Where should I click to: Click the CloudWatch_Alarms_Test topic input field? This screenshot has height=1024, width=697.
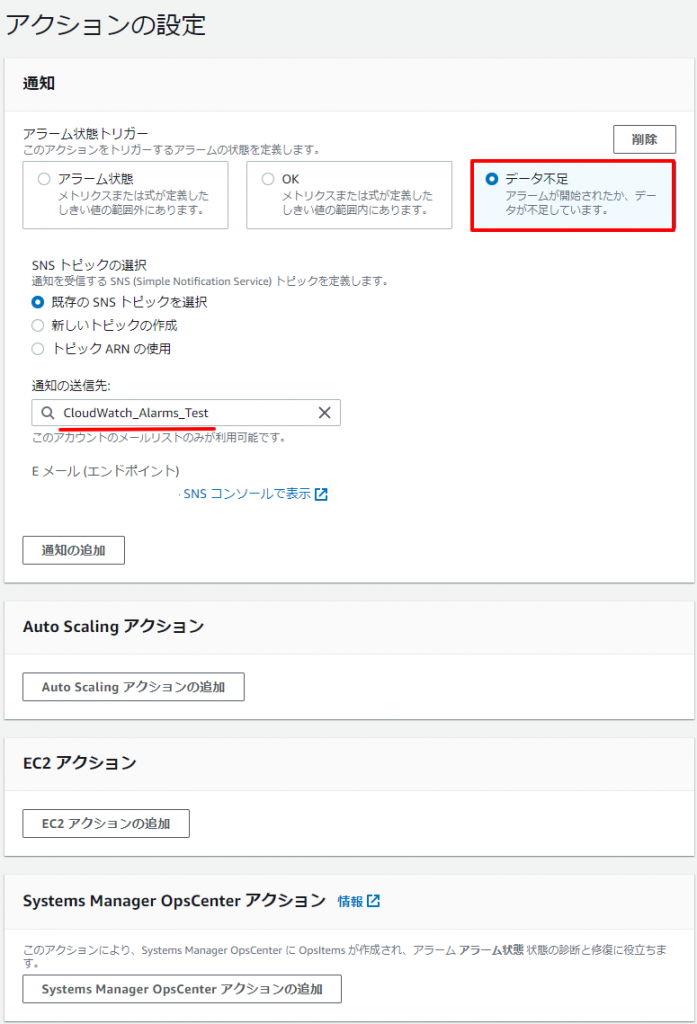[186, 413]
